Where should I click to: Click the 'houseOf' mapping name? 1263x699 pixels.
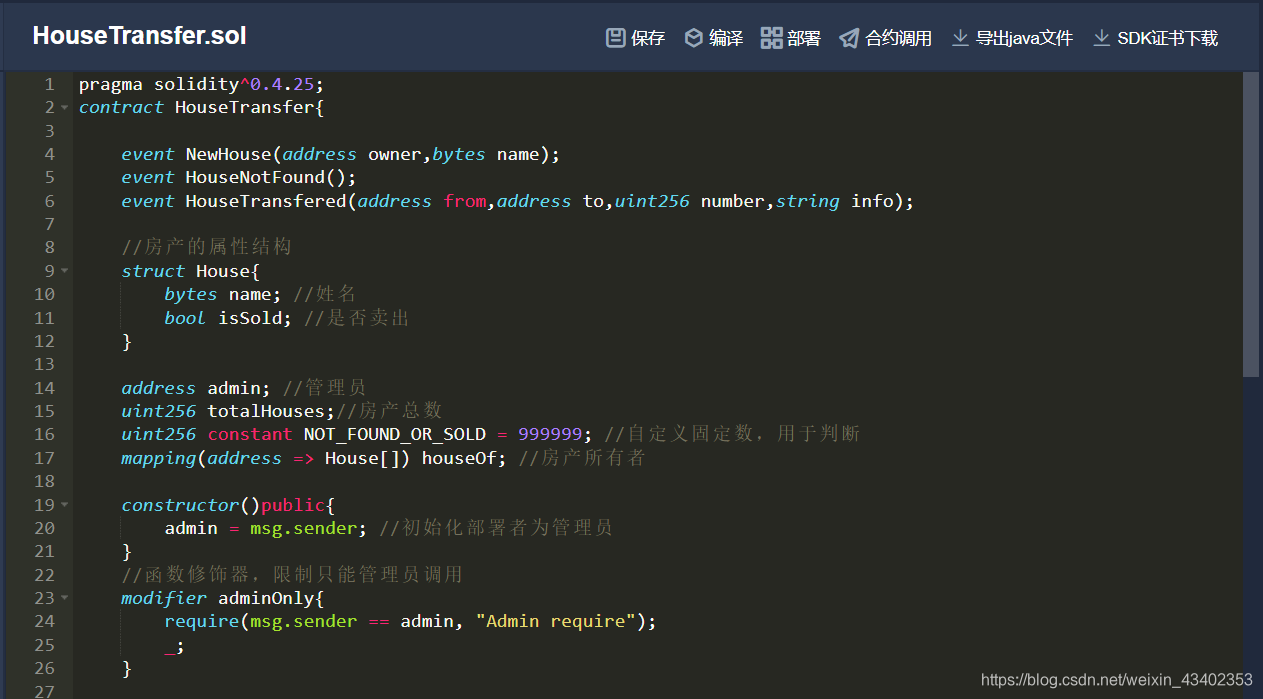pos(459,458)
